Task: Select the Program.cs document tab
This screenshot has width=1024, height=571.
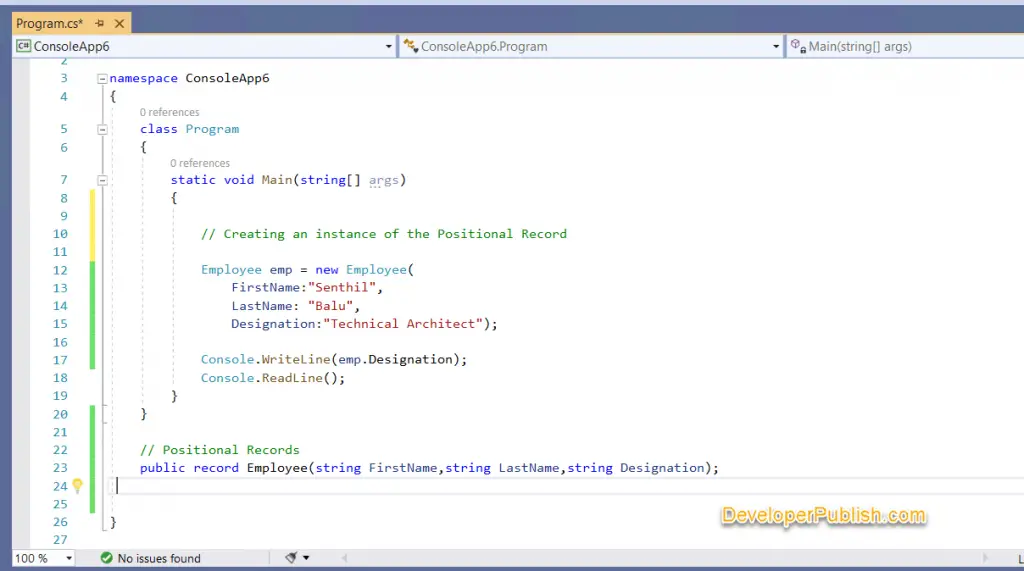Action: 49,22
